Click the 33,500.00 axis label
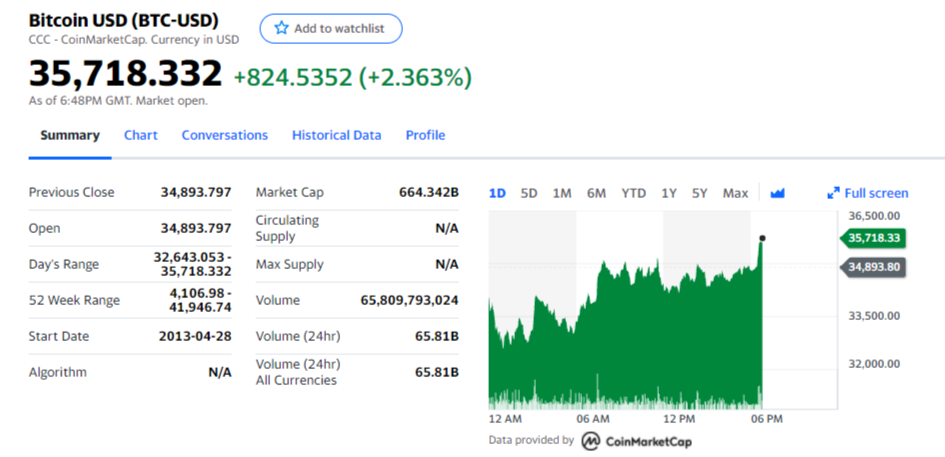The image size is (945, 457). pyautogui.click(x=874, y=316)
